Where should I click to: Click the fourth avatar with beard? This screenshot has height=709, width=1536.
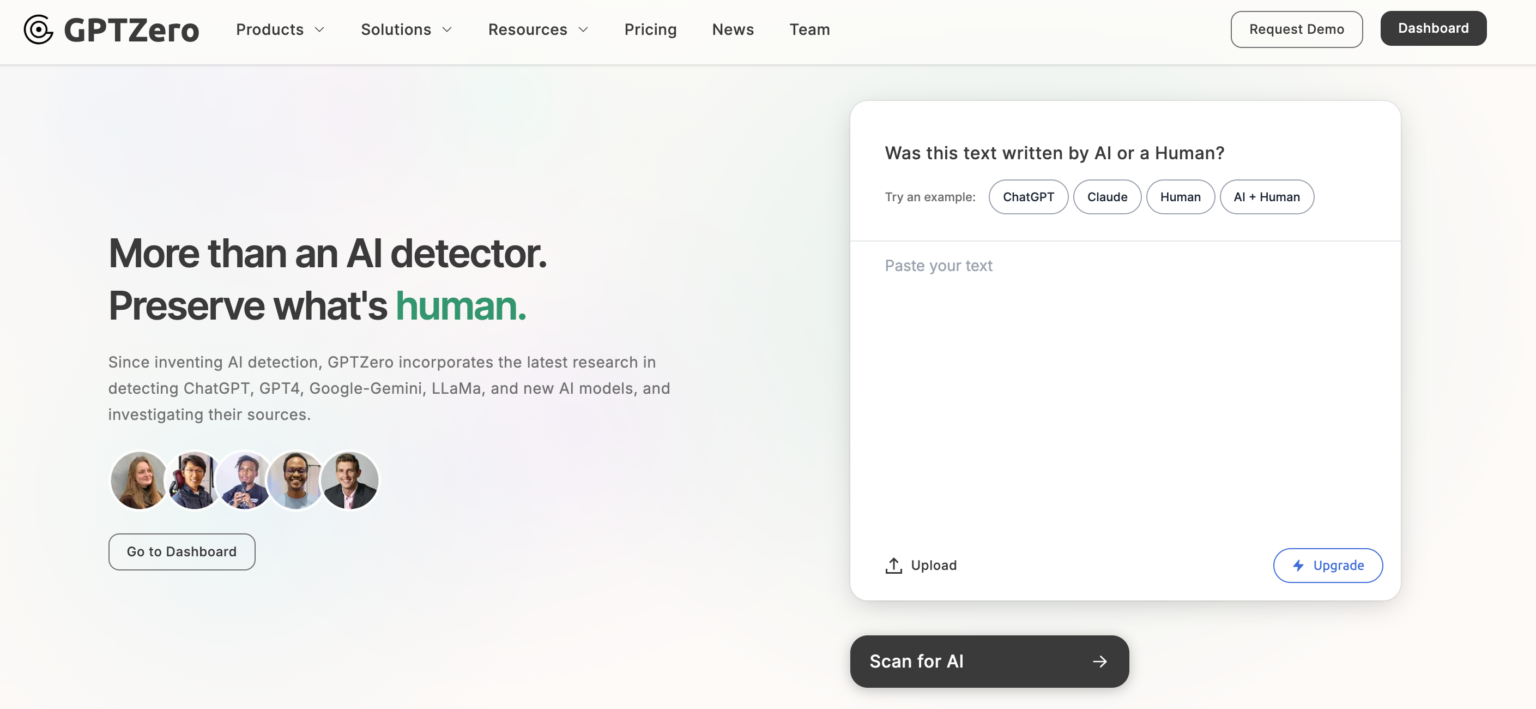296,481
